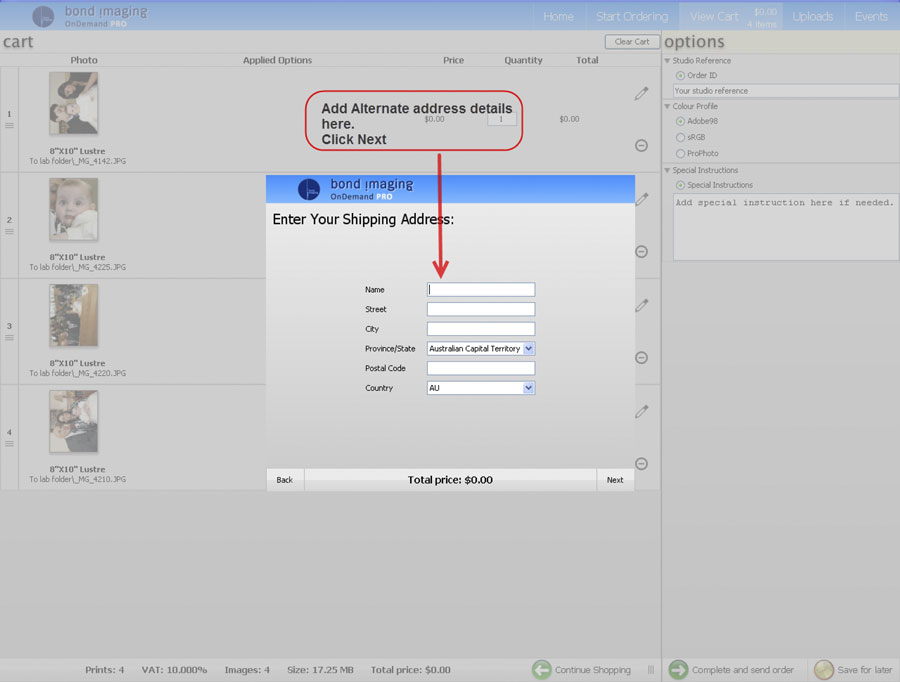The height and width of the screenshot is (682, 900).
Task: Open the Province/State dropdown
Action: pyautogui.click(x=529, y=349)
